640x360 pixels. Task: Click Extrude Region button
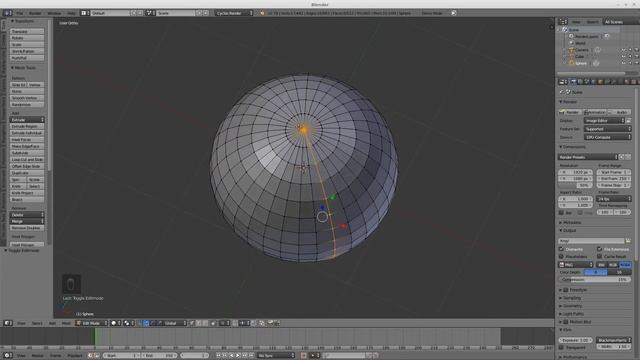point(27,126)
